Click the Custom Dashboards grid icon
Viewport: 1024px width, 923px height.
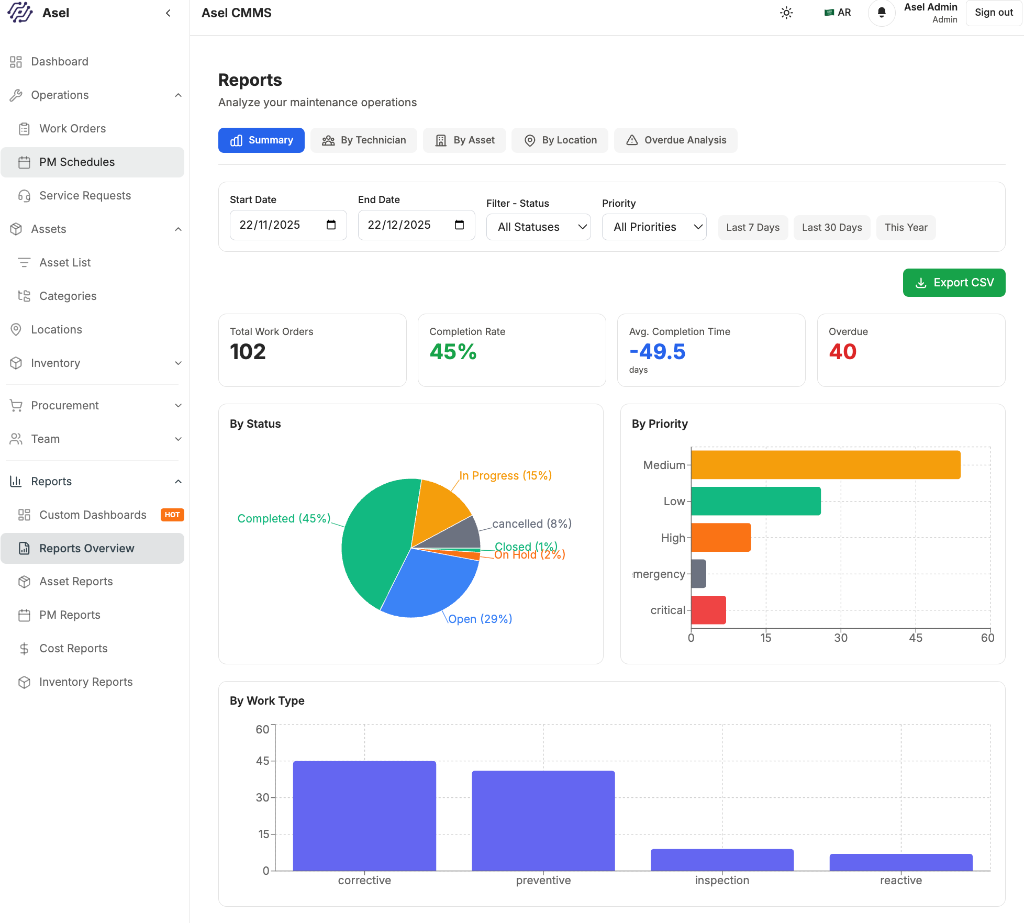pyautogui.click(x=24, y=515)
